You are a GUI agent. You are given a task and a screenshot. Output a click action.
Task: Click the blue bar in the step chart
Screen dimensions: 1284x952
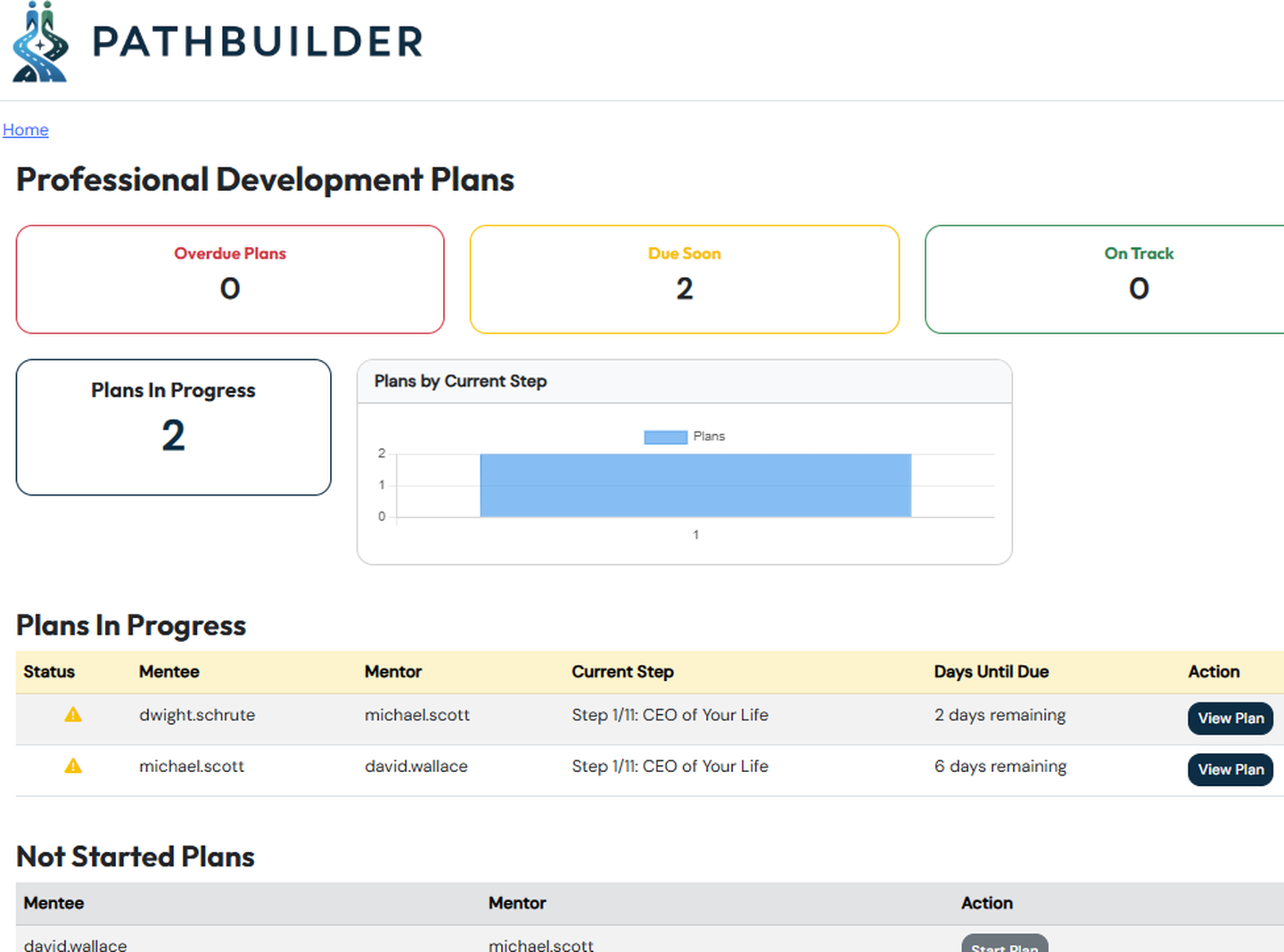[695, 485]
